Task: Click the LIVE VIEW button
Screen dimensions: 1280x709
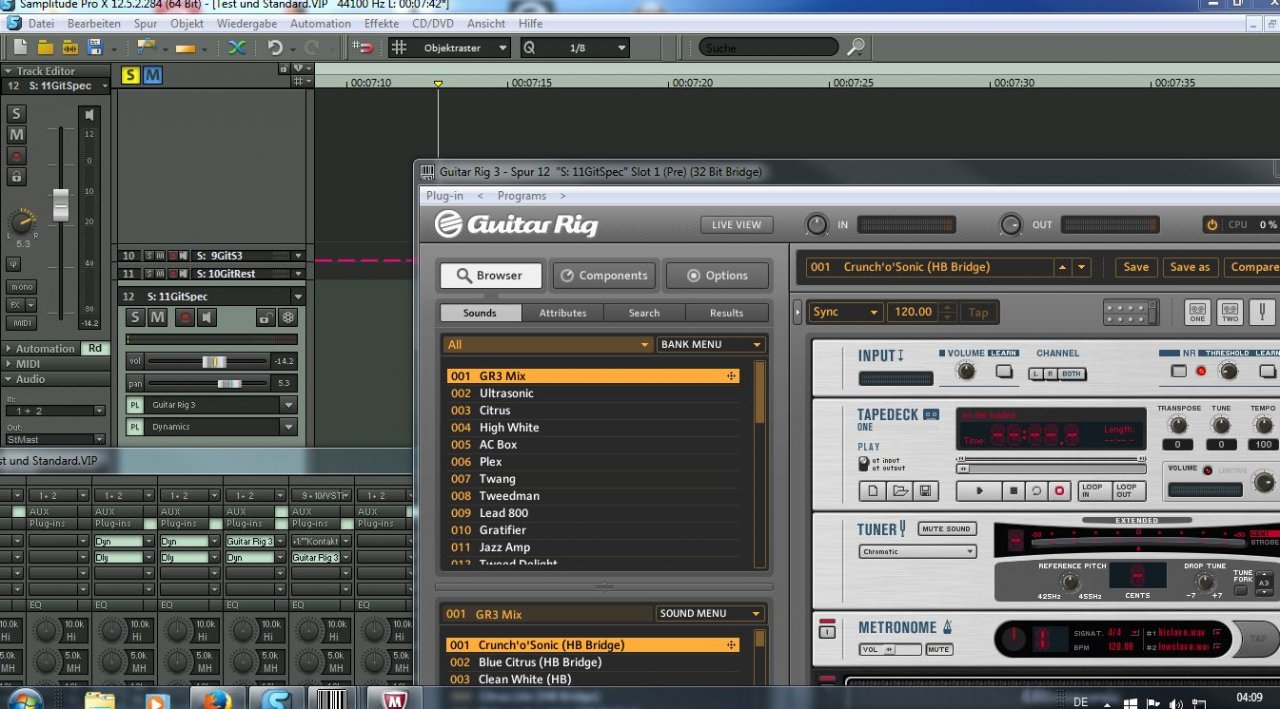Action: 736,225
